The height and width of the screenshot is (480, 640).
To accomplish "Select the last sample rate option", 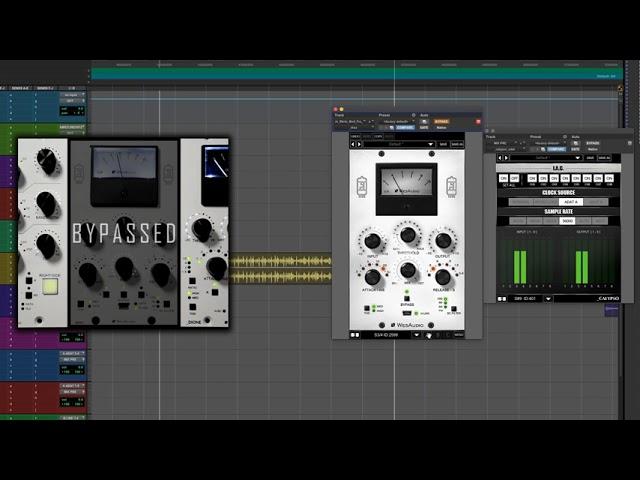I will (600, 221).
